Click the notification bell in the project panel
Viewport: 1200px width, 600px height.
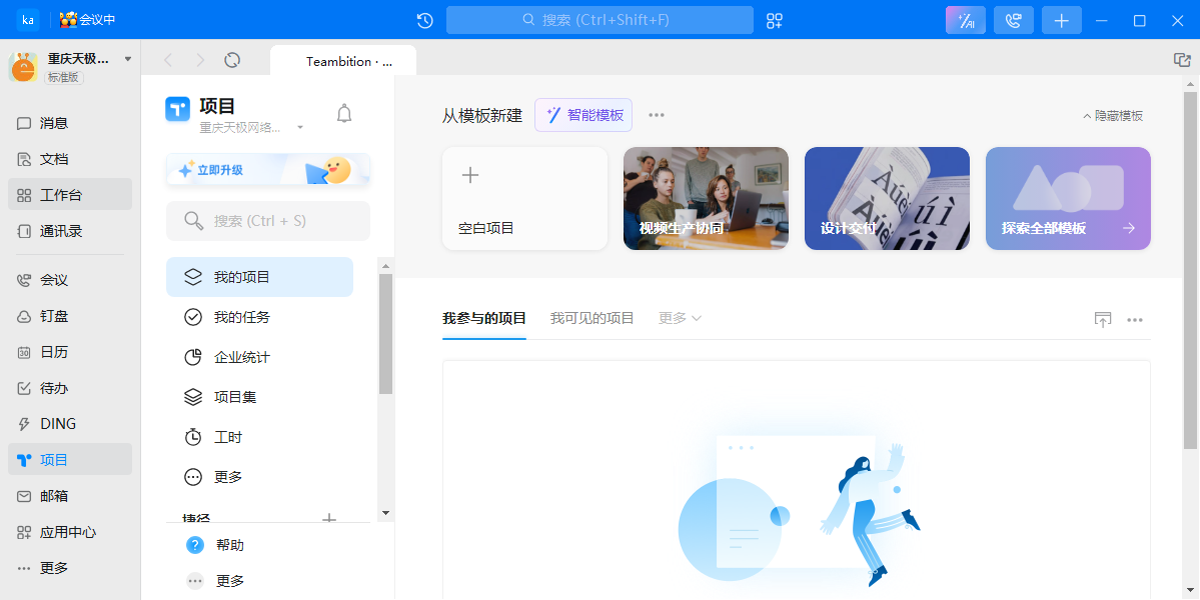pyautogui.click(x=344, y=113)
